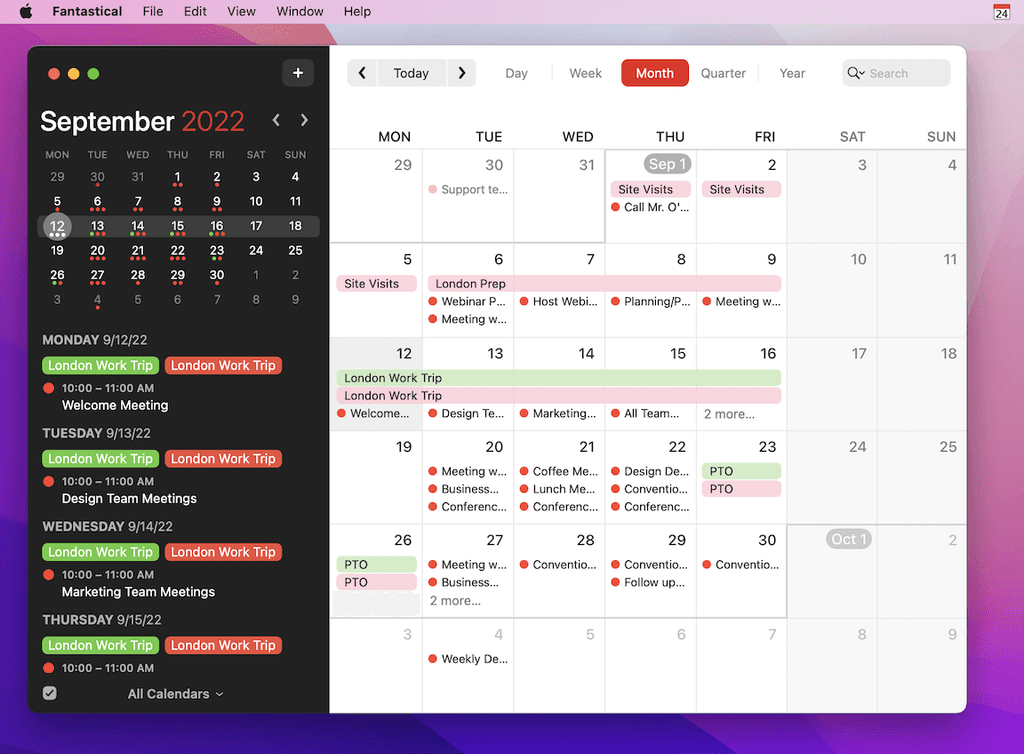Open the Window menu
The height and width of the screenshot is (754, 1024).
pos(299,11)
